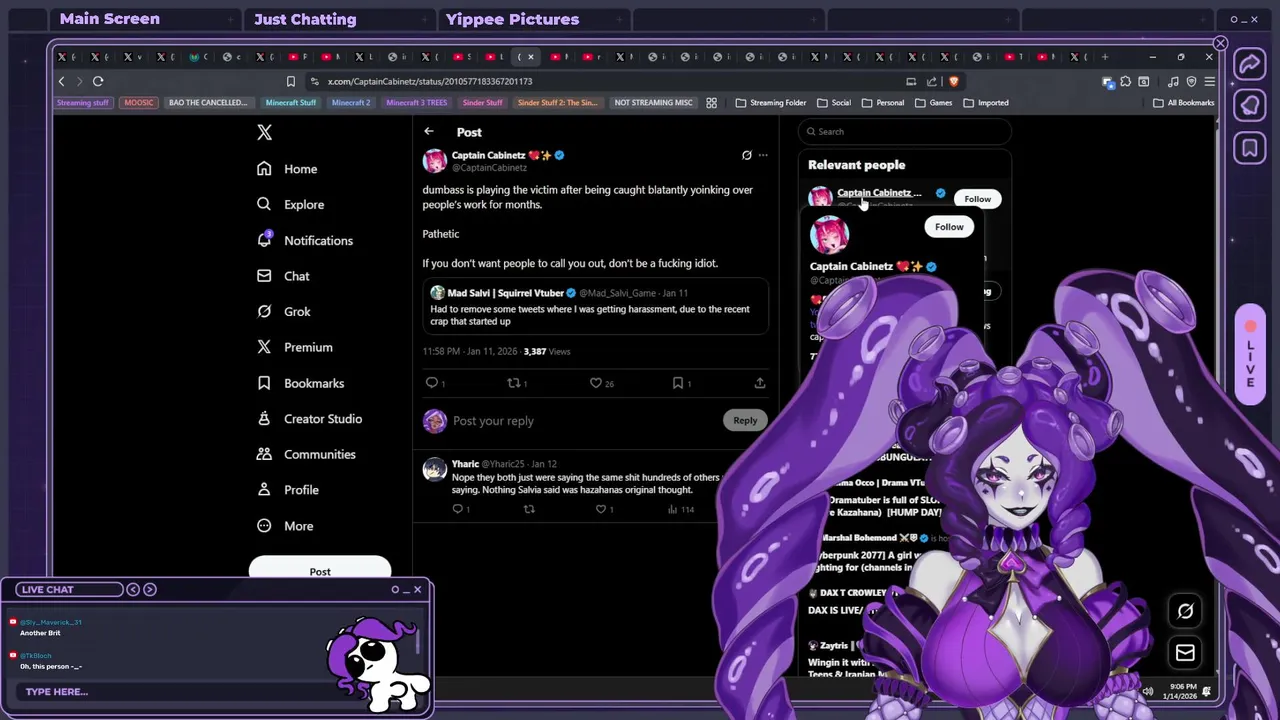
Task: Click the white Post button
Action: [320, 569]
